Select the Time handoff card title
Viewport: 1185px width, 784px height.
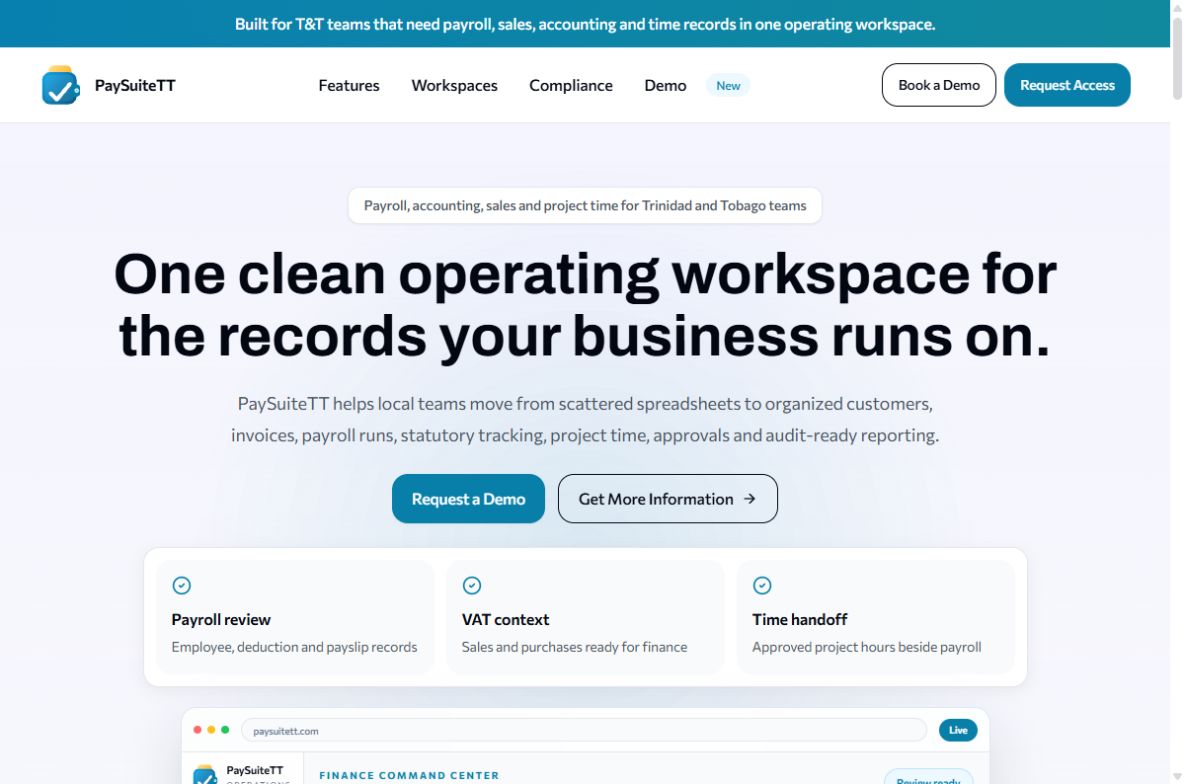[x=800, y=619]
